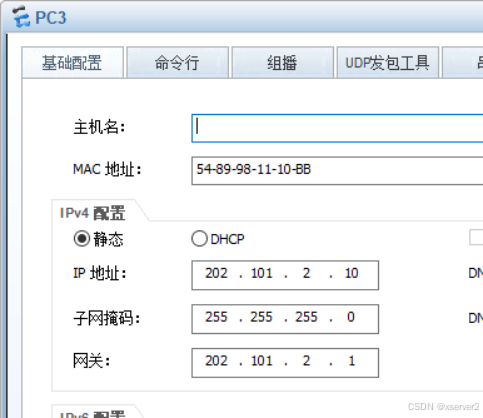Click the PC3 window title icon
Viewport: 483px width, 418px height.
(x=21, y=17)
